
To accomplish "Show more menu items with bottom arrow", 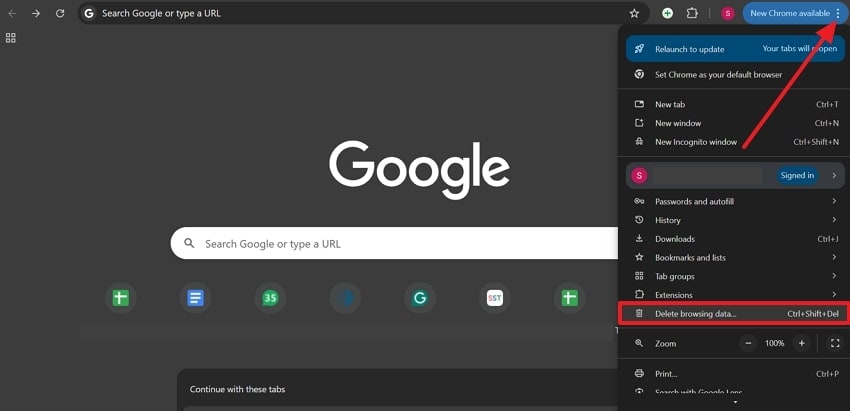I will (736, 402).
